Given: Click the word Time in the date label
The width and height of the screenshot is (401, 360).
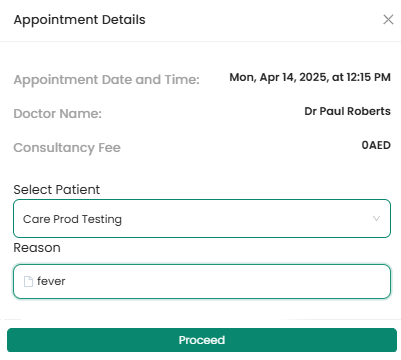Looking at the screenshot, I should (x=182, y=80).
